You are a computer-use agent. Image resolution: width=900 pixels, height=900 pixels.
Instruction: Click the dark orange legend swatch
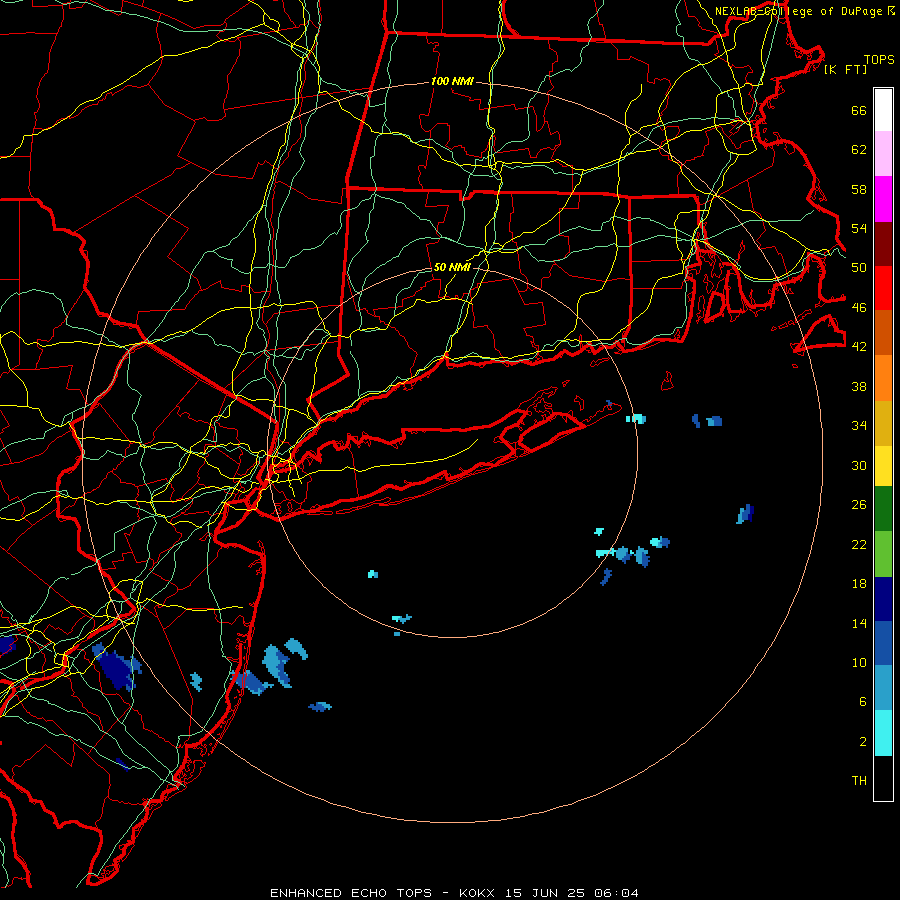click(x=883, y=332)
